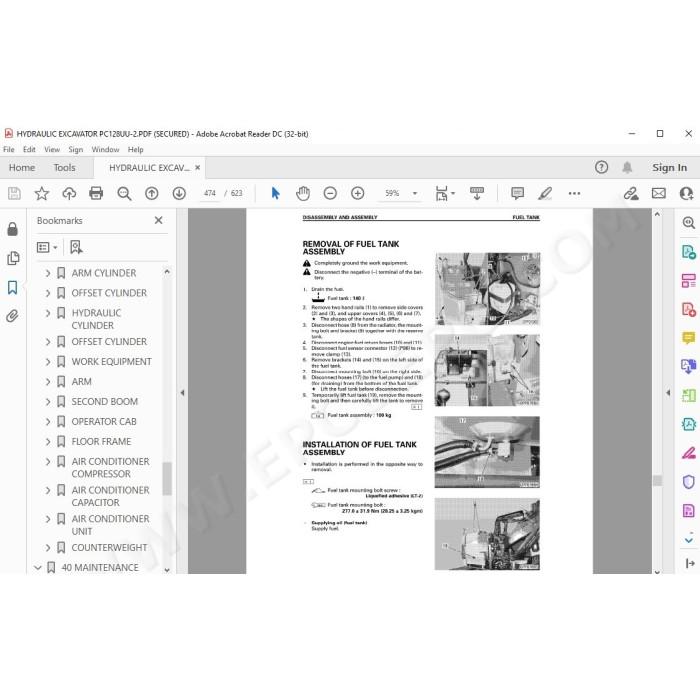Click the Sign In button

coord(669,167)
